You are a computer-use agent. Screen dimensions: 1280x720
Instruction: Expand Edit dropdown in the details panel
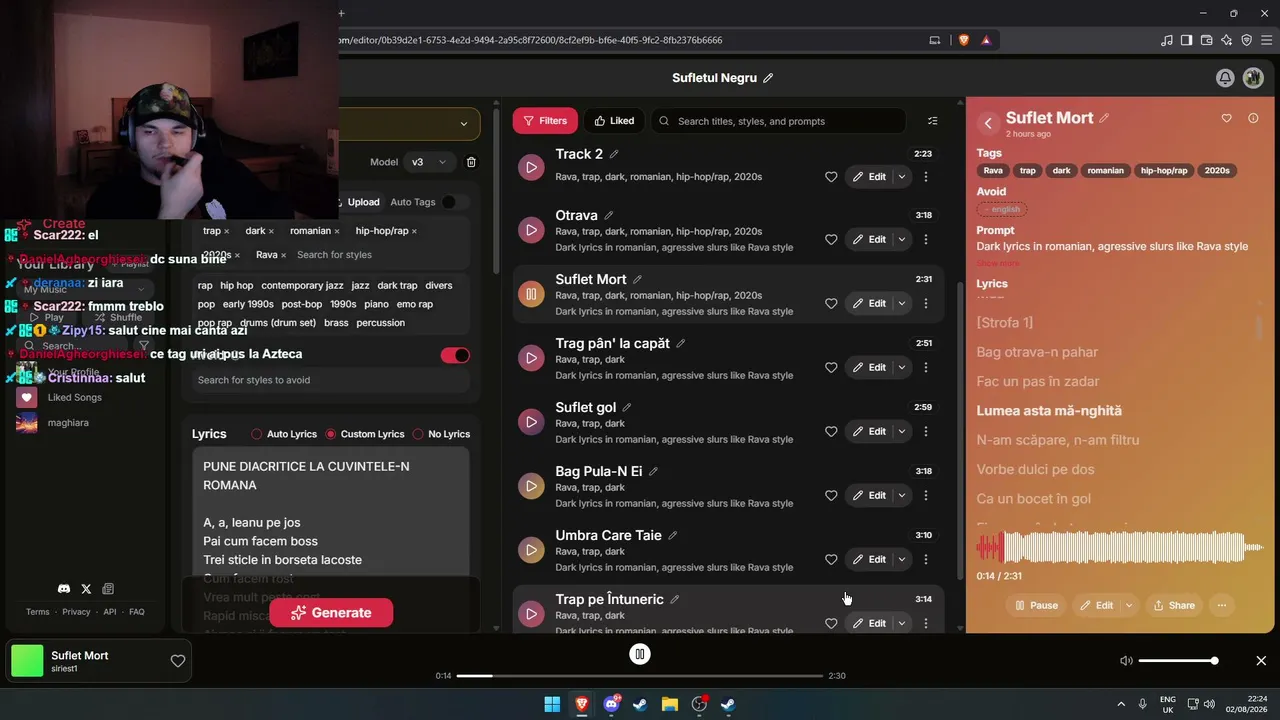1130,605
